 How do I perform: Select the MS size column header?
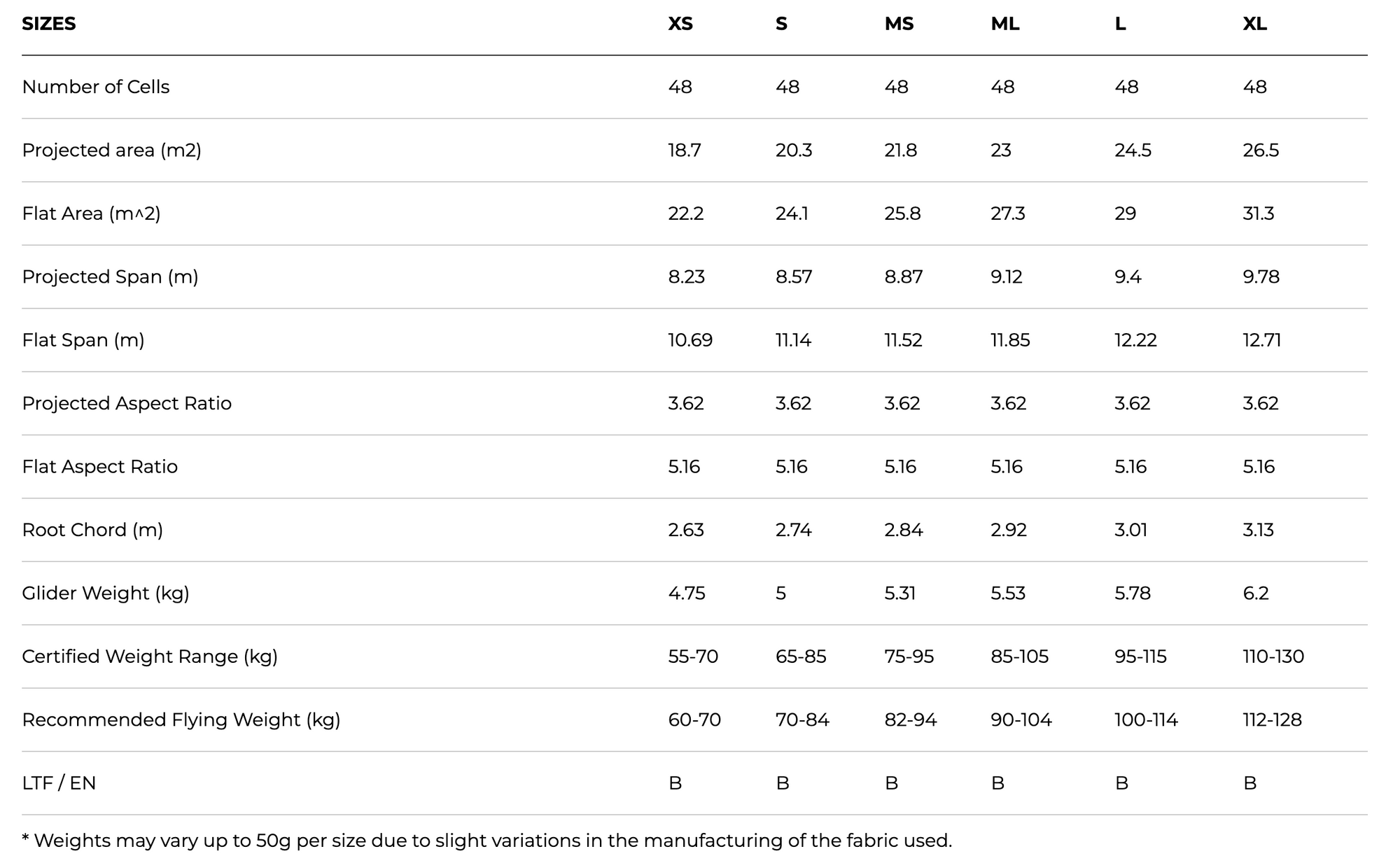click(899, 24)
